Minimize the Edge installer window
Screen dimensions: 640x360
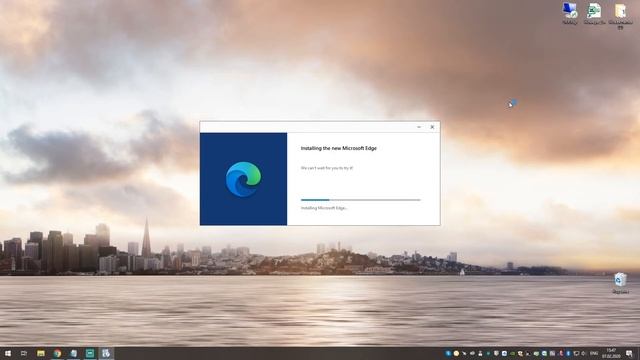click(x=419, y=127)
